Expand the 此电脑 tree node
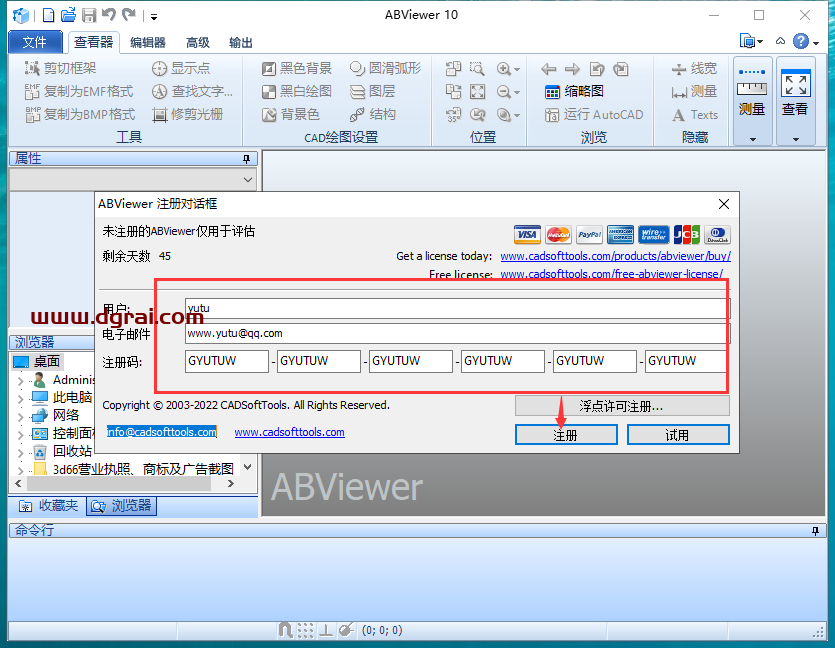The width and height of the screenshot is (835, 648). click(x=20, y=398)
